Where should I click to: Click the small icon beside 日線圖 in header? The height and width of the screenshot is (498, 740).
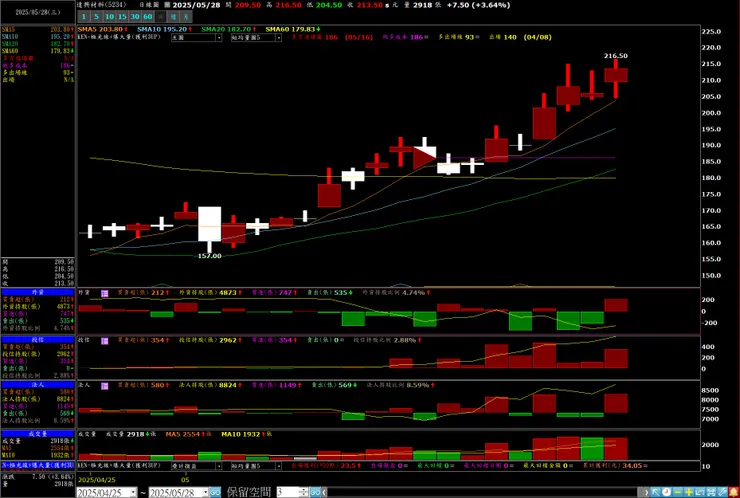[x=167, y=5]
